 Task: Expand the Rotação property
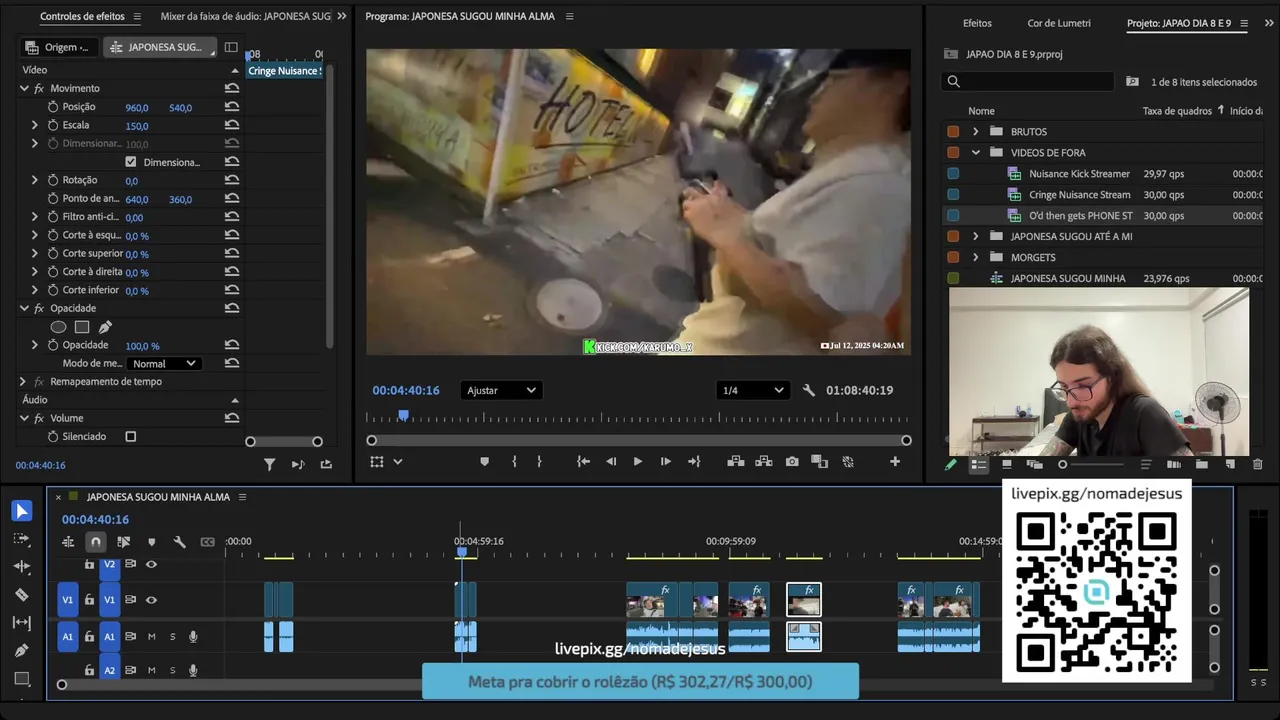[x=35, y=180]
